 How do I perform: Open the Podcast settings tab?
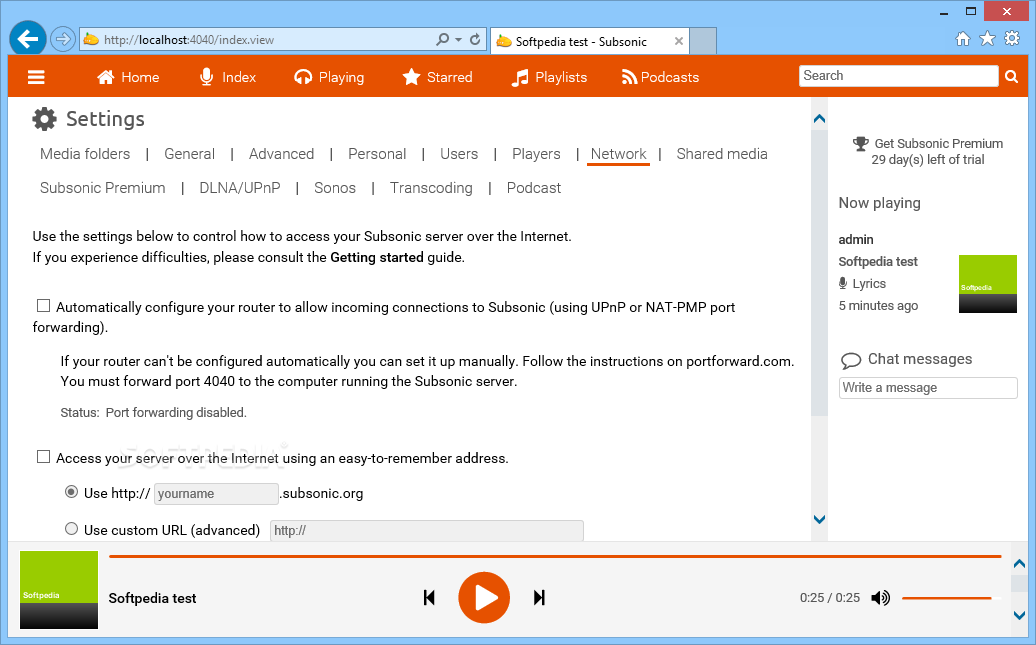(x=534, y=188)
